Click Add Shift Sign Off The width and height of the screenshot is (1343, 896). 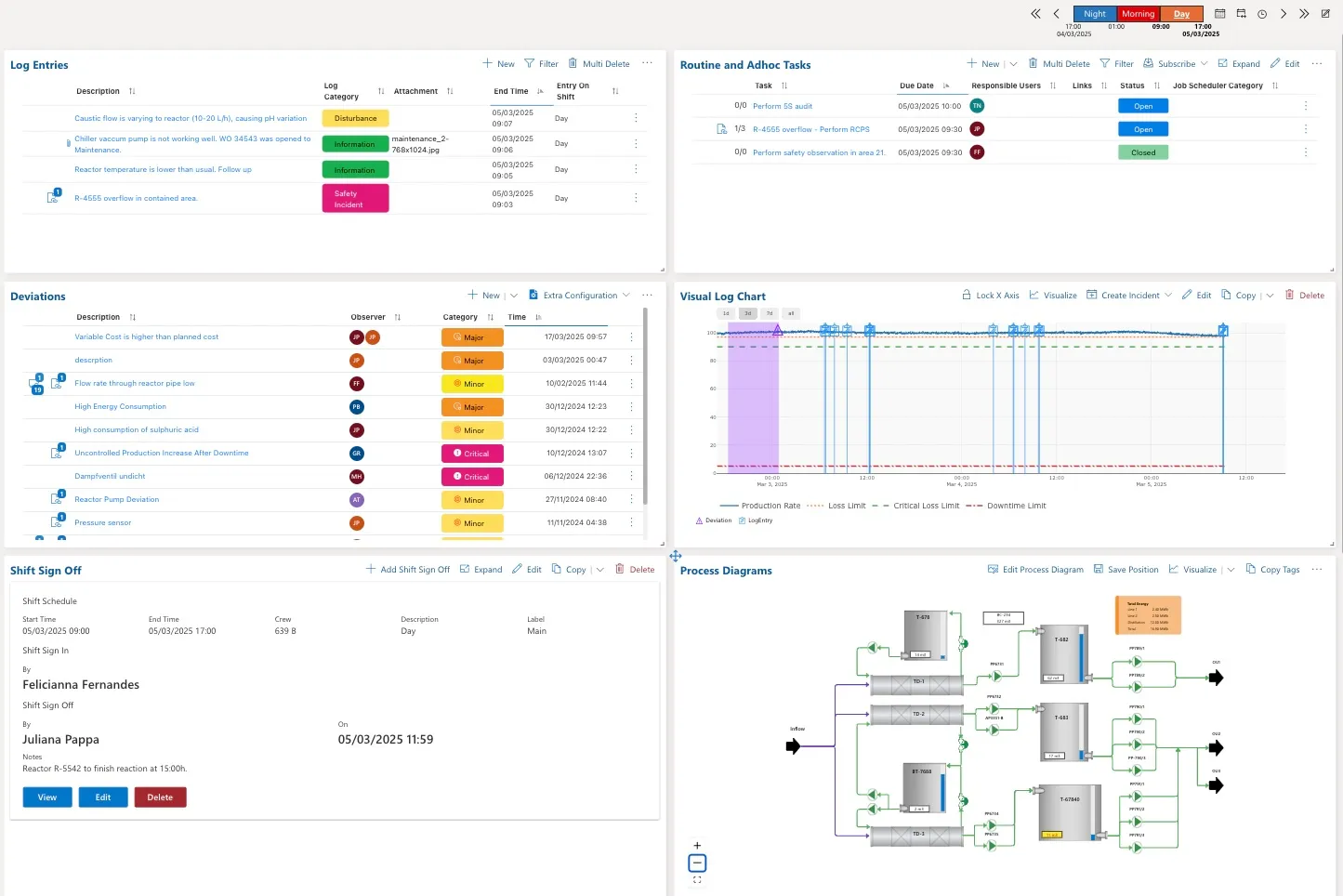(408, 570)
